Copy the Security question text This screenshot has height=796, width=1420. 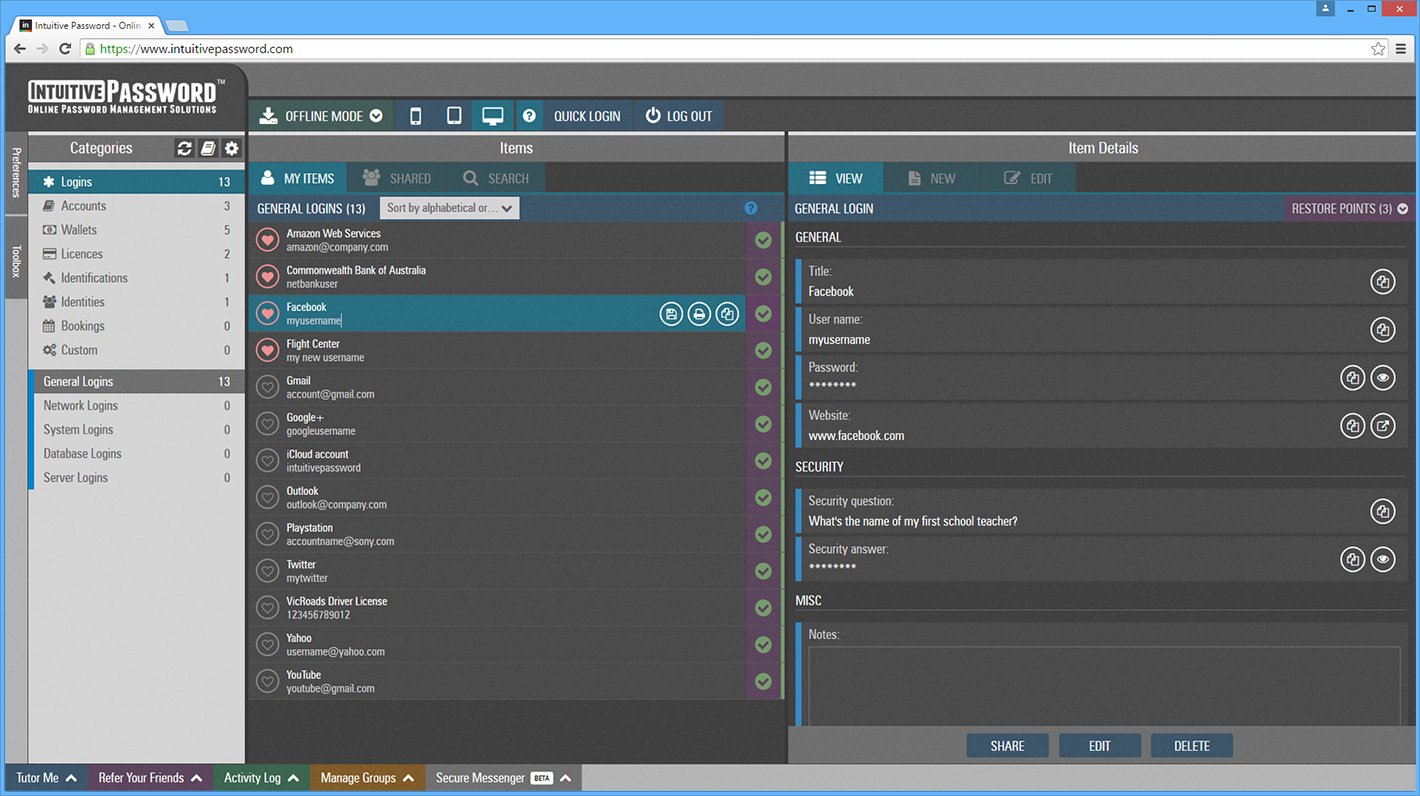[1382, 512]
